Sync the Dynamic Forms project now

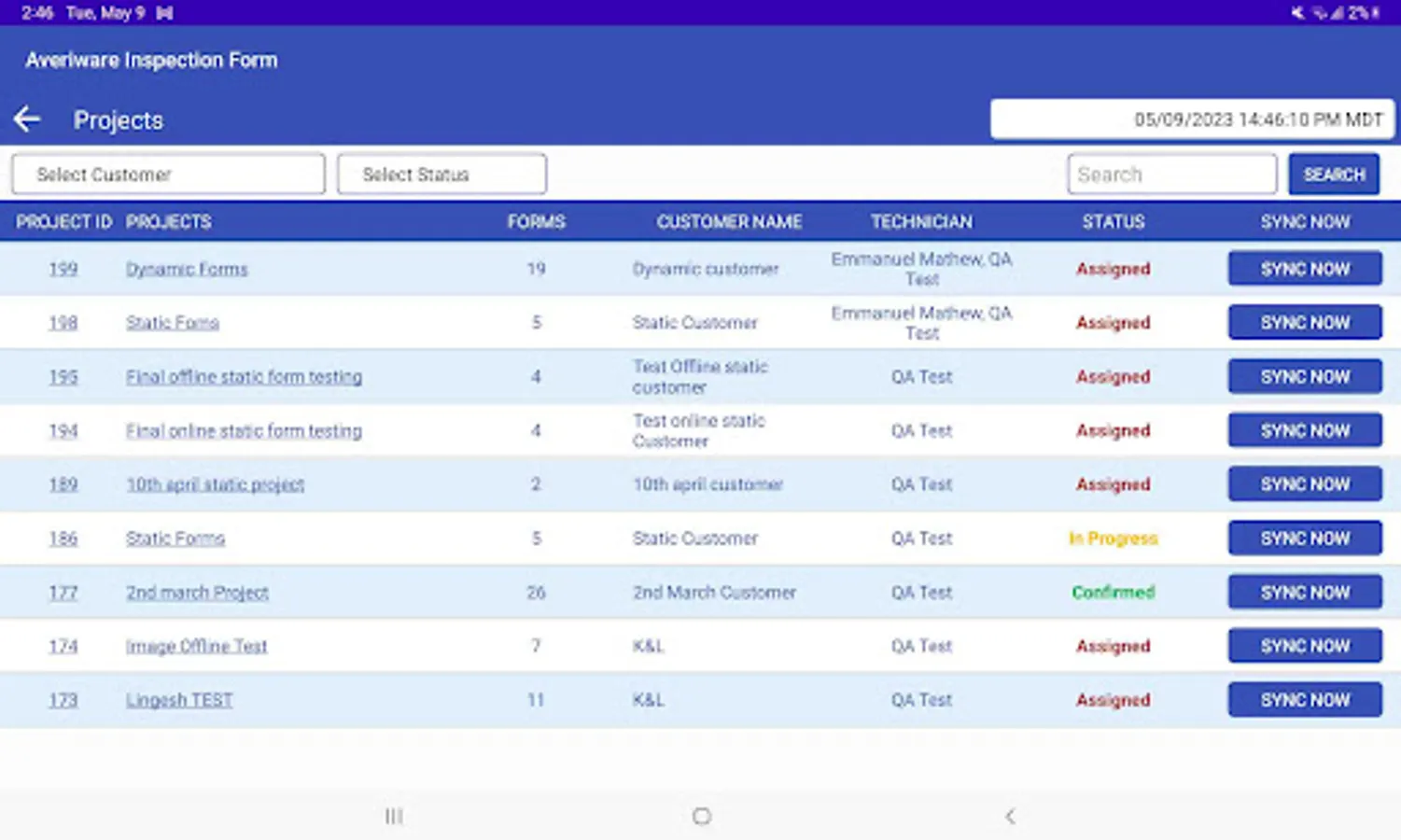(1305, 269)
